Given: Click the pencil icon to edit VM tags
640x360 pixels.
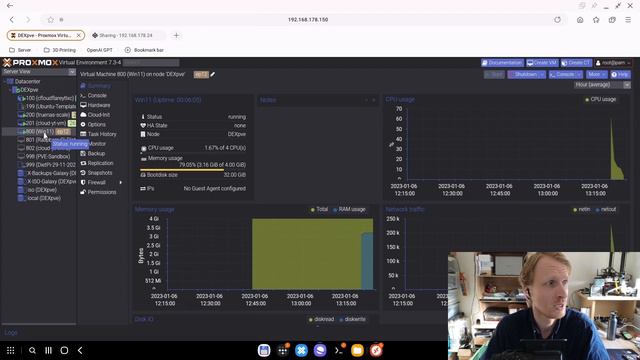Looking at the screenshot, I should [213, 74].
